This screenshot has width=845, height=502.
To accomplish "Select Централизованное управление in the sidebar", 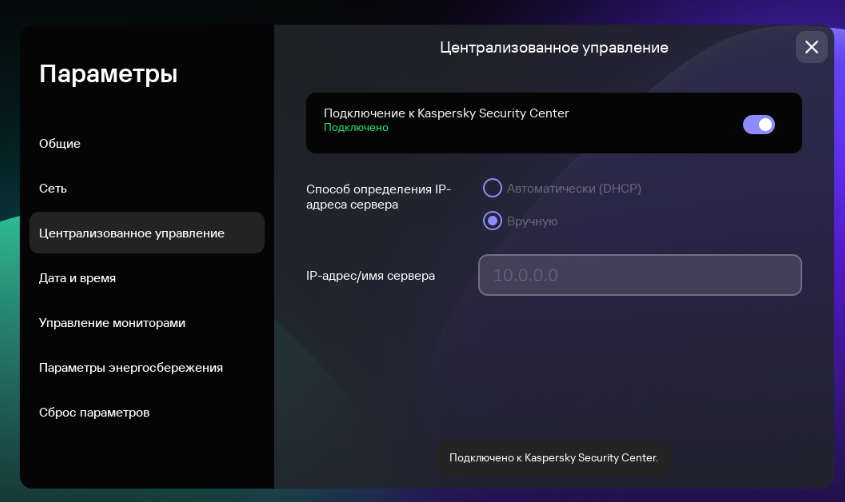I will 132,233.
